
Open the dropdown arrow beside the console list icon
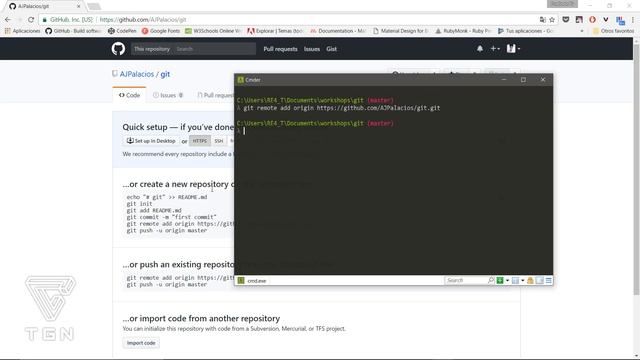click(x=522, y=280)
